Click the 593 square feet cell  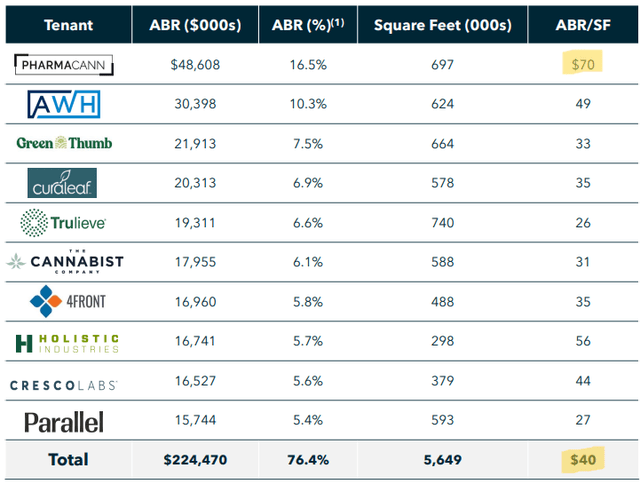tap(442, 420)
